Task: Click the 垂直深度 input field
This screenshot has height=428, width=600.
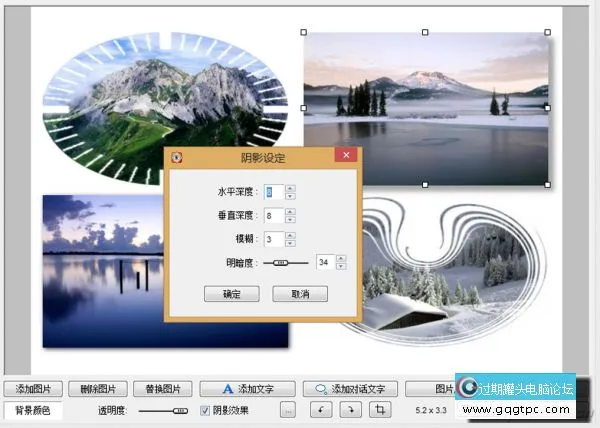Action: [x=274, y=216]
